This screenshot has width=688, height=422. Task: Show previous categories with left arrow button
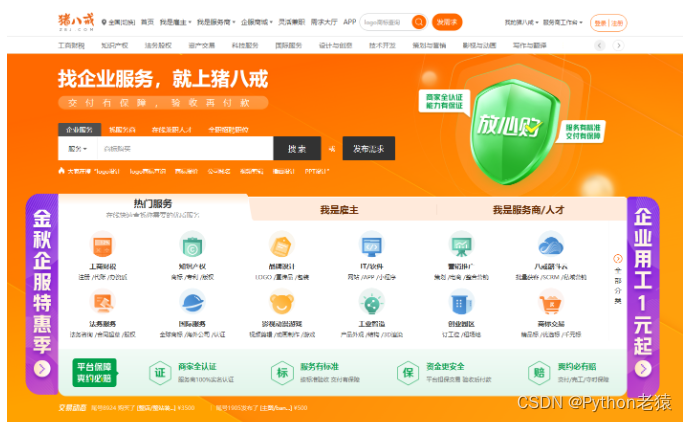click(x=600, y=45)
